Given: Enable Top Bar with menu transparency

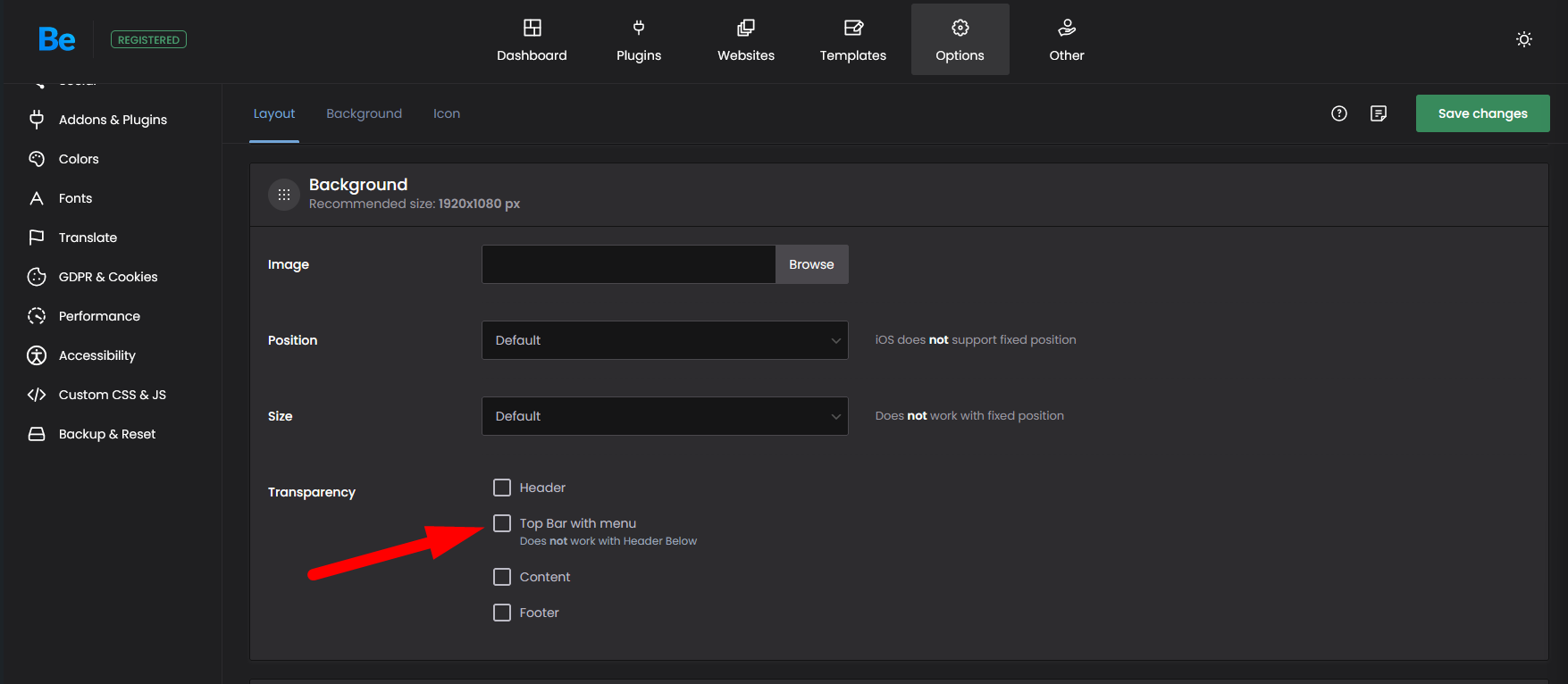Looking at the screenshot, I should [x=502, y=523].
